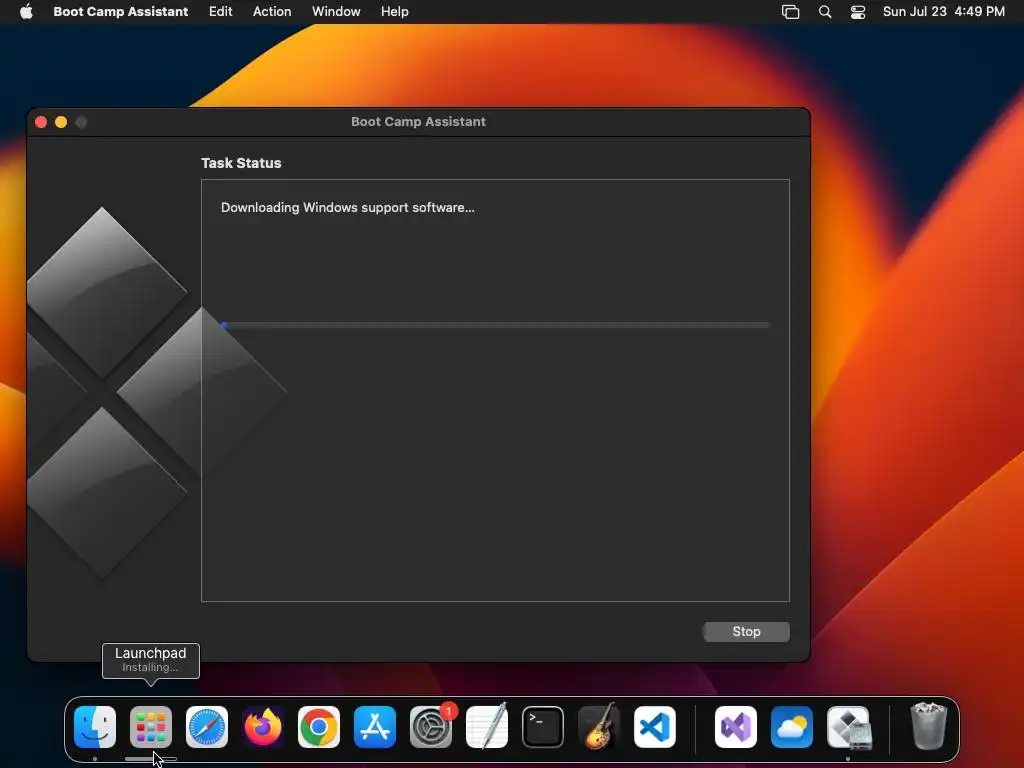The width and height of the screenshot is (1024, 768).
Task: Click the download progress bar
Action: (x=496, y=325)
